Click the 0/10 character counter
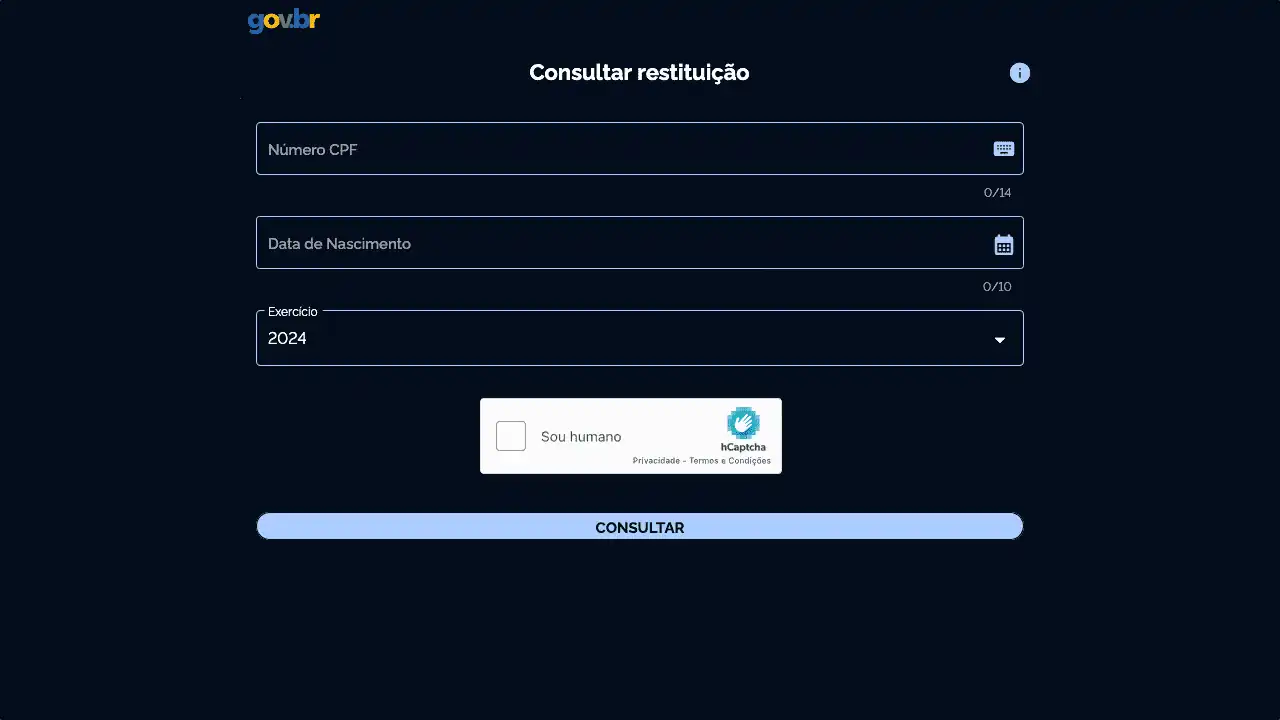 (x=997, y=287)
